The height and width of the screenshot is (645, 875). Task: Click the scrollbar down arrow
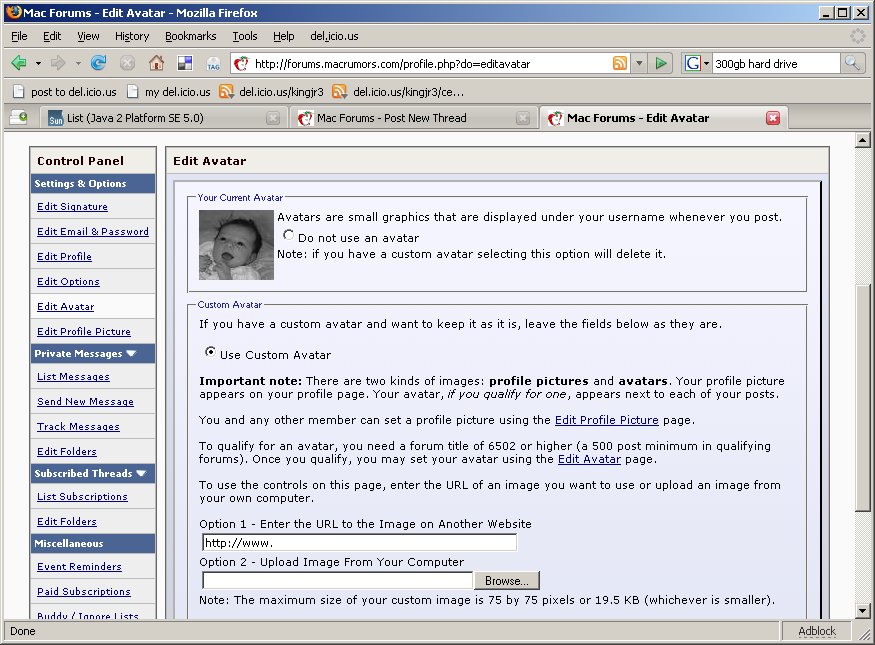(863, 611)
